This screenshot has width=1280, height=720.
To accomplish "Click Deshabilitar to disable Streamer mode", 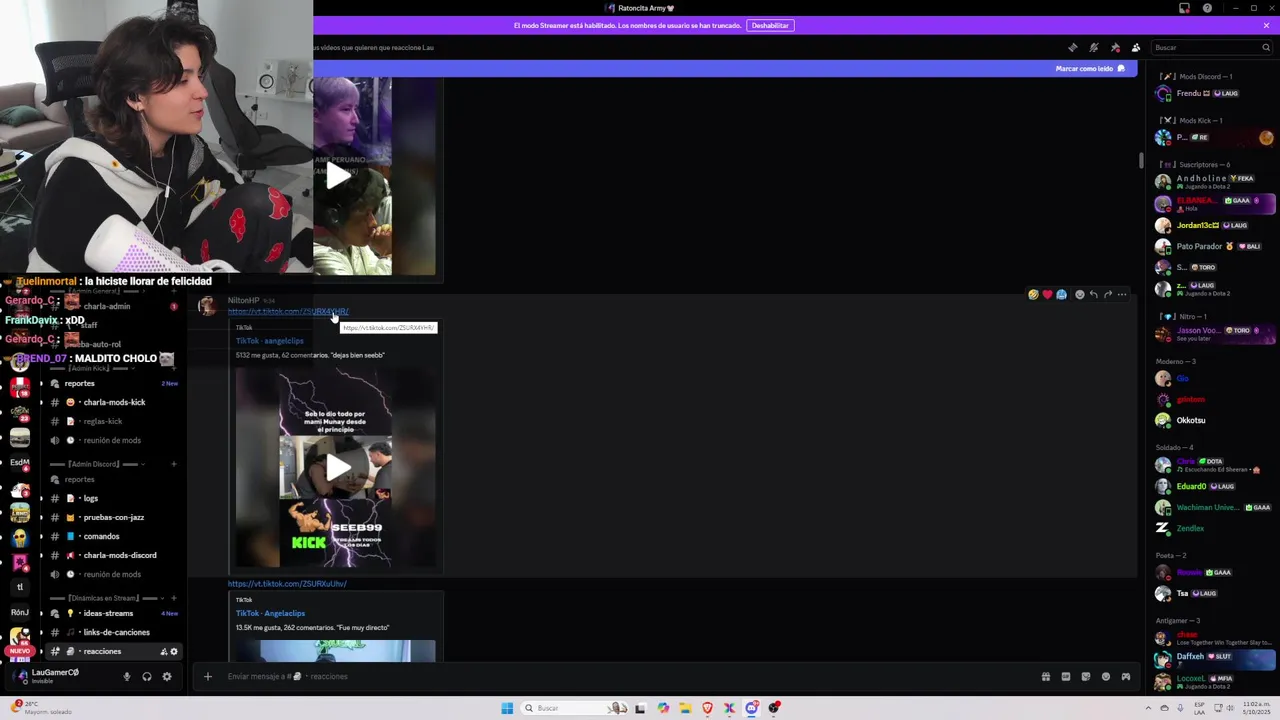I will pyautogui.click(x=770, y=25).
